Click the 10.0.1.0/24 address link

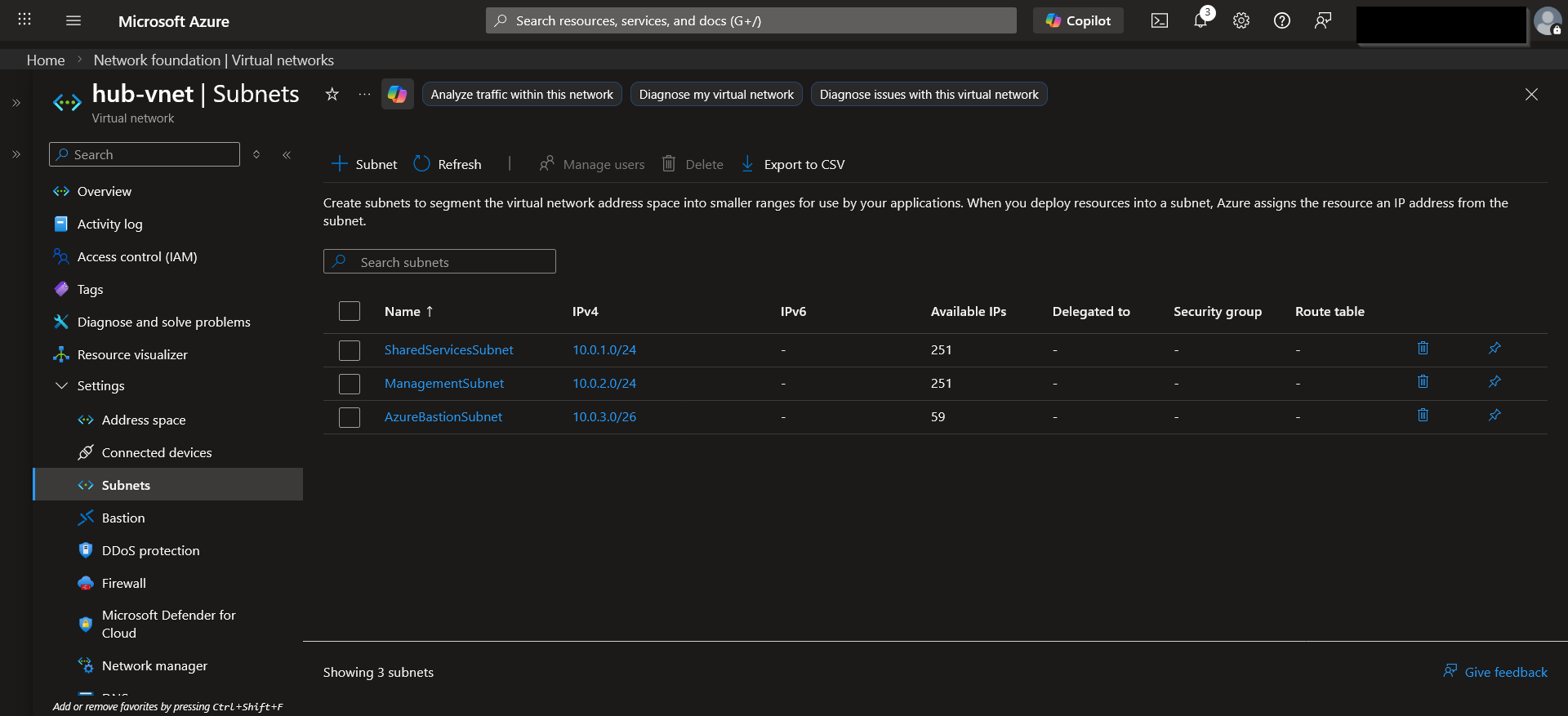click(x=604, y=349)
